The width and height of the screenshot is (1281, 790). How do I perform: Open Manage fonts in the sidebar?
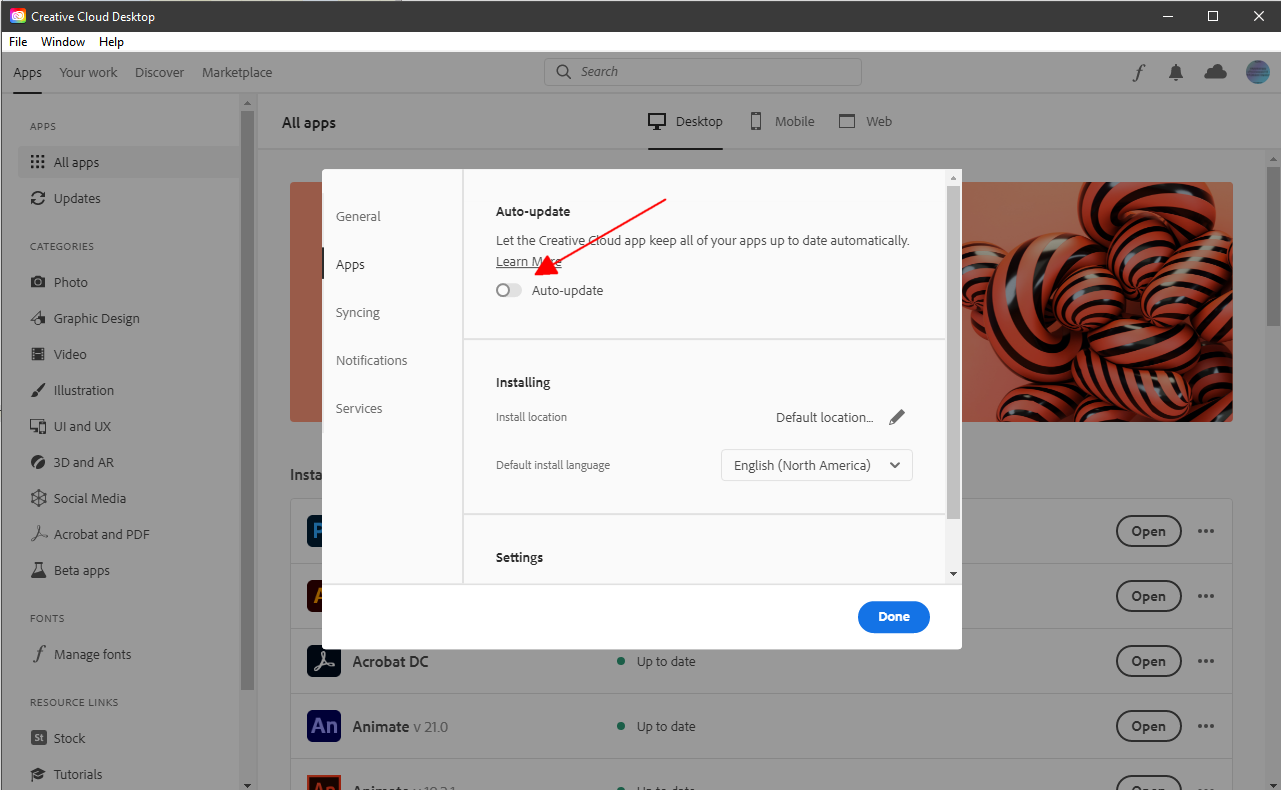(x=93, y=653)
